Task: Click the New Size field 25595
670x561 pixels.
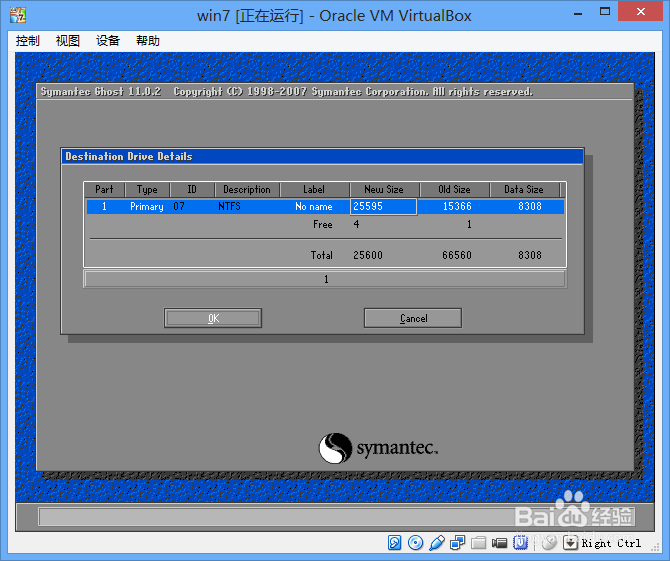Action: (383, 206)
